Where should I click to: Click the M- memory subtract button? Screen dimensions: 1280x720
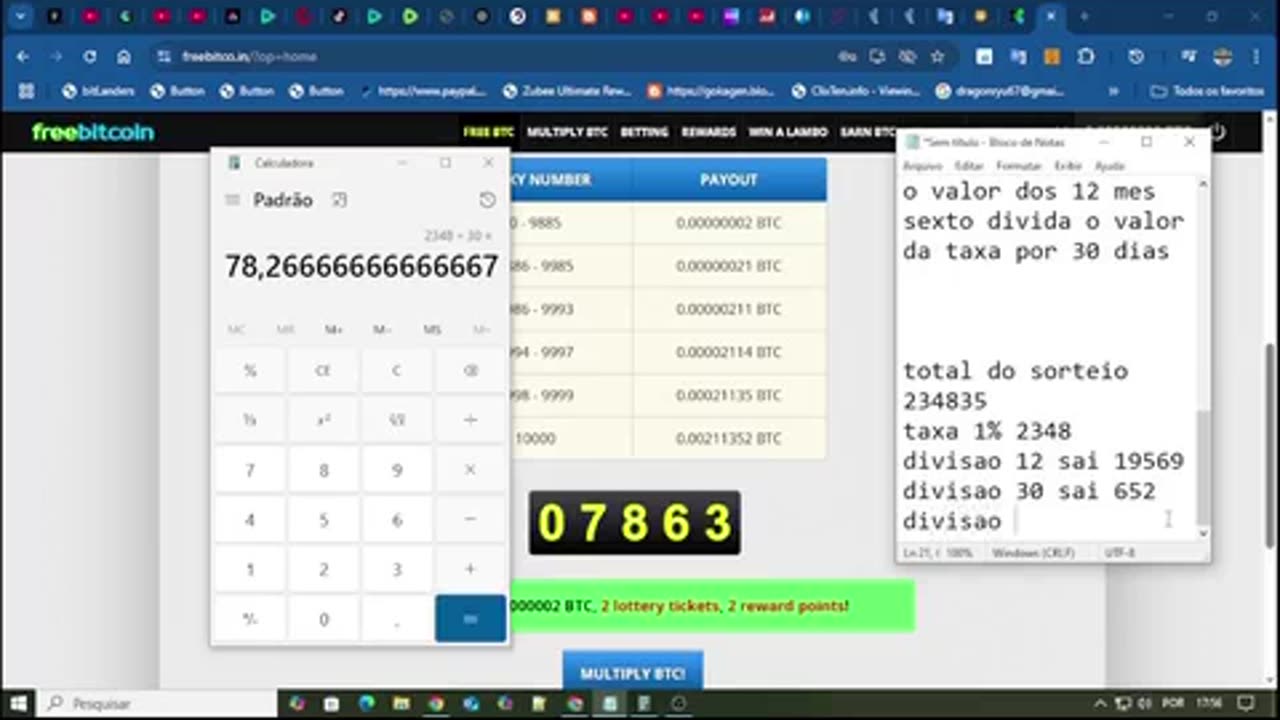383,330
